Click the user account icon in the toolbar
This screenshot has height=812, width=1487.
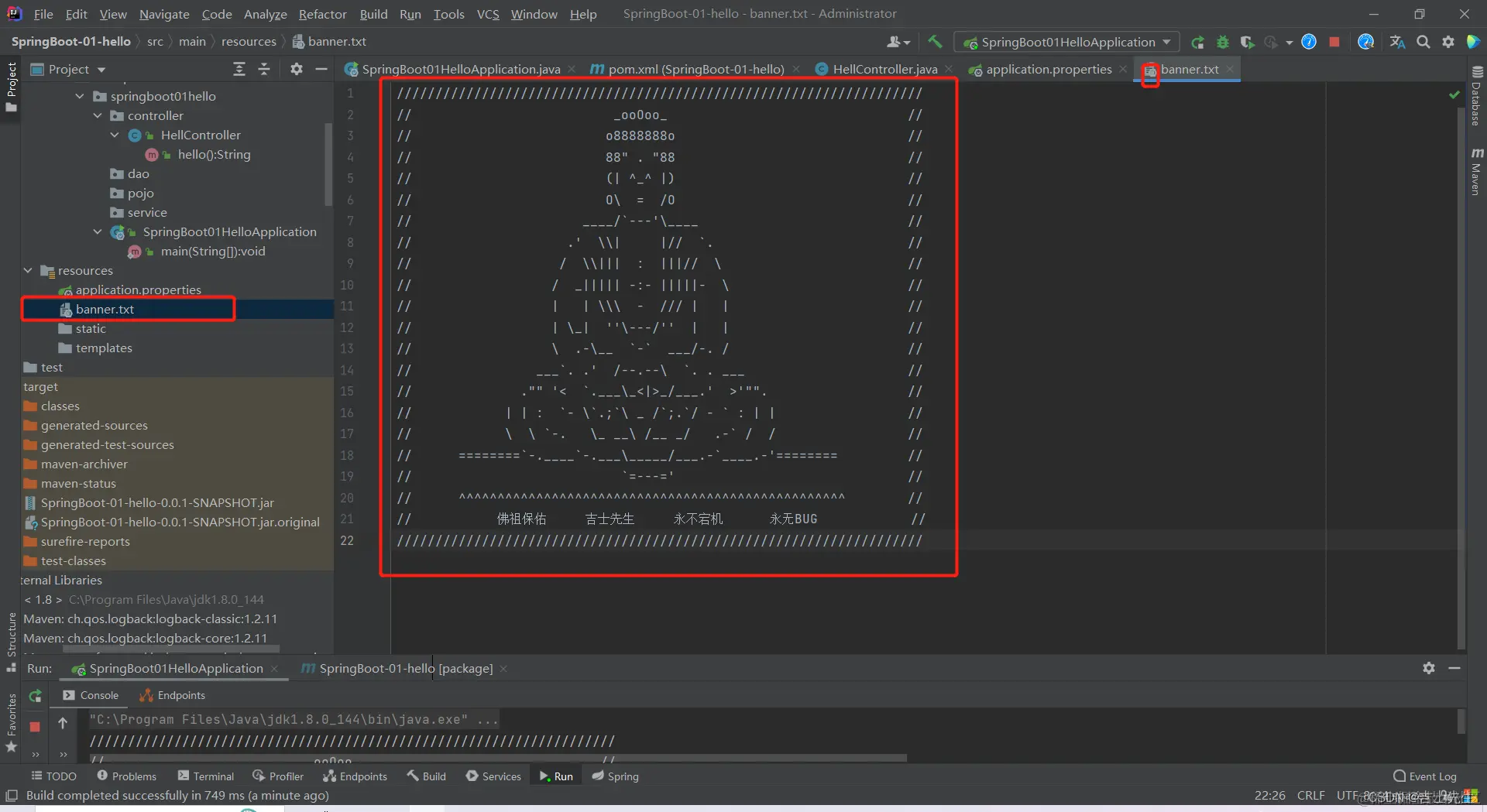pos(898,42)
